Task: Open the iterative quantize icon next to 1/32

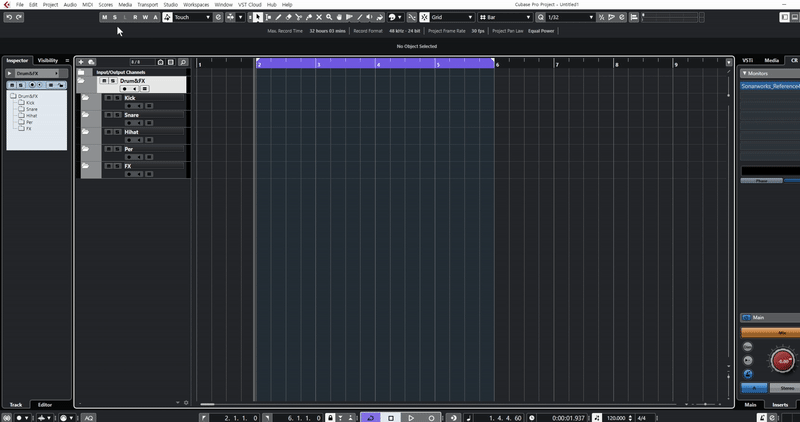Action: pyautogui.click(x=602, y=17)
